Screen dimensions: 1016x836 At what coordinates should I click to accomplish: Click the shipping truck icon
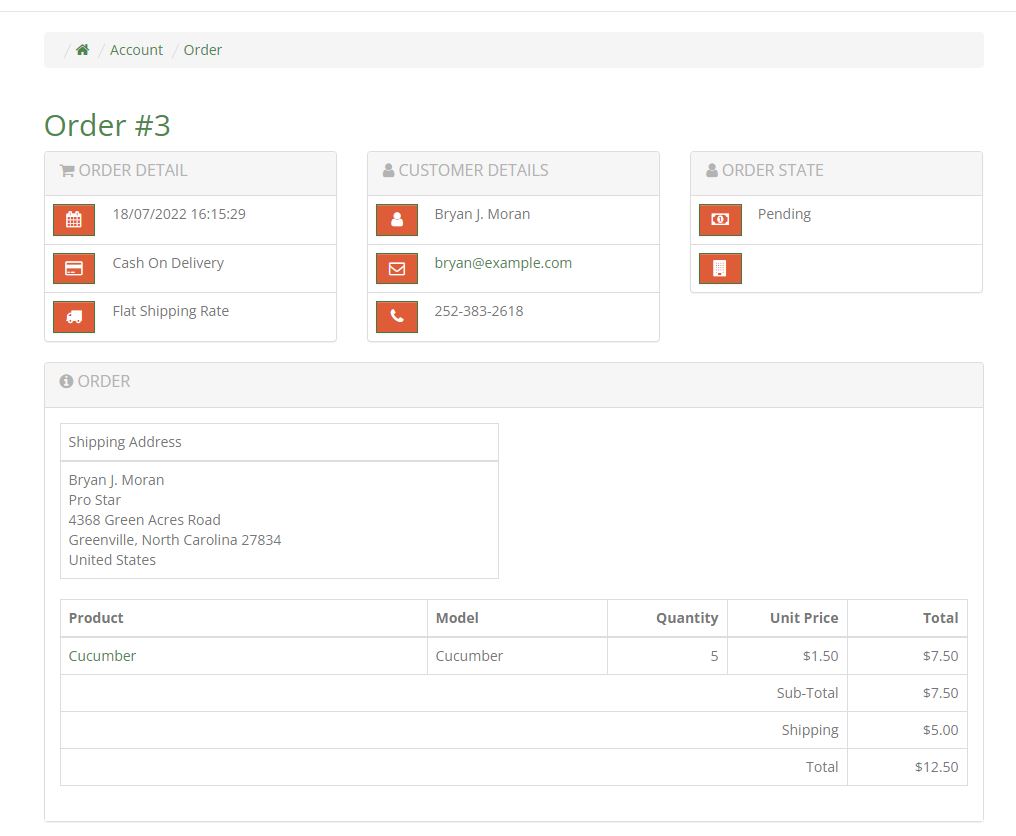tap(74, 317)
